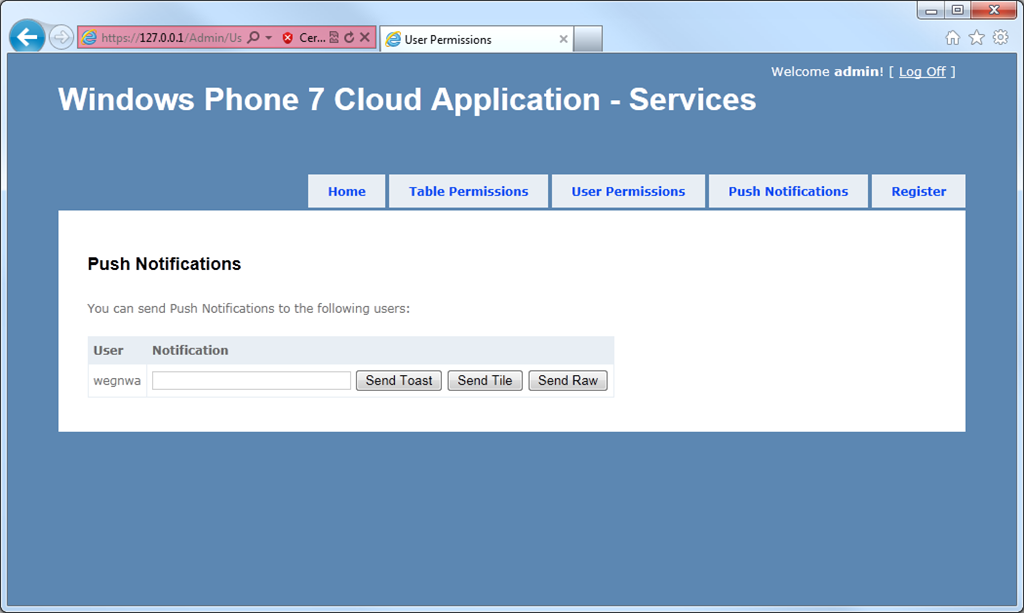
Task: Toggle the compatibility view icon
Action: (x=334, y=37)
